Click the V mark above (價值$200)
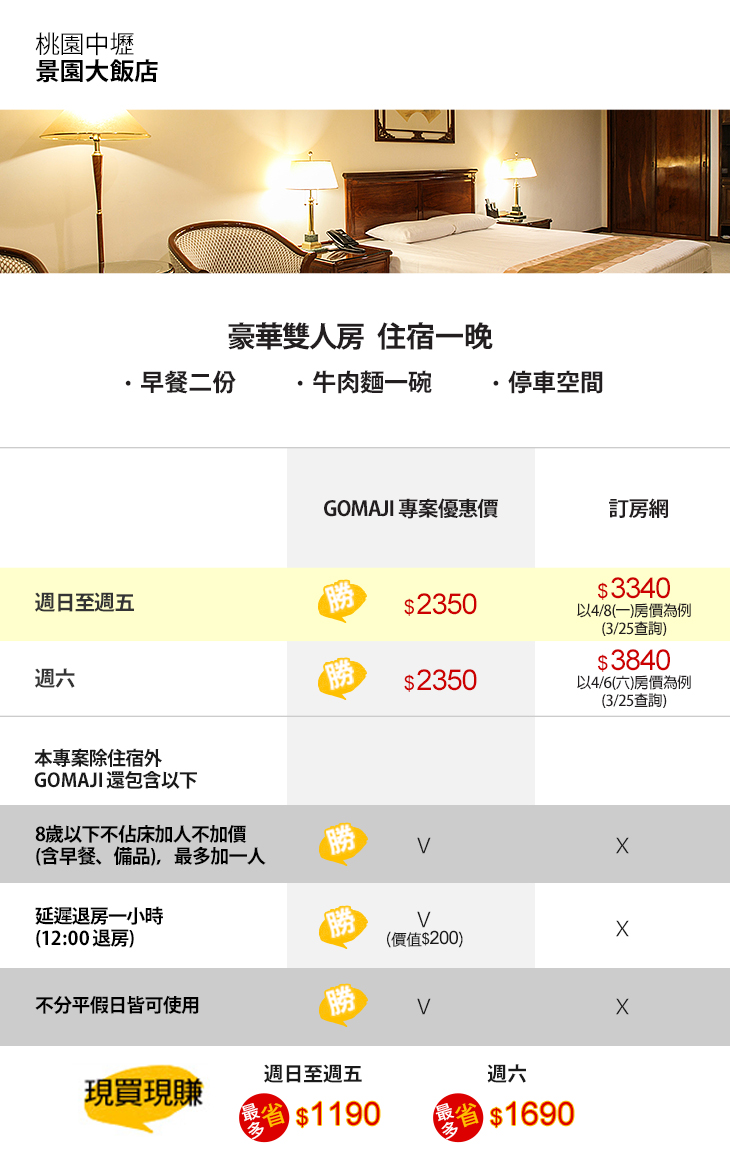Screen dimensions: 730x1159 tap(424, 918)
